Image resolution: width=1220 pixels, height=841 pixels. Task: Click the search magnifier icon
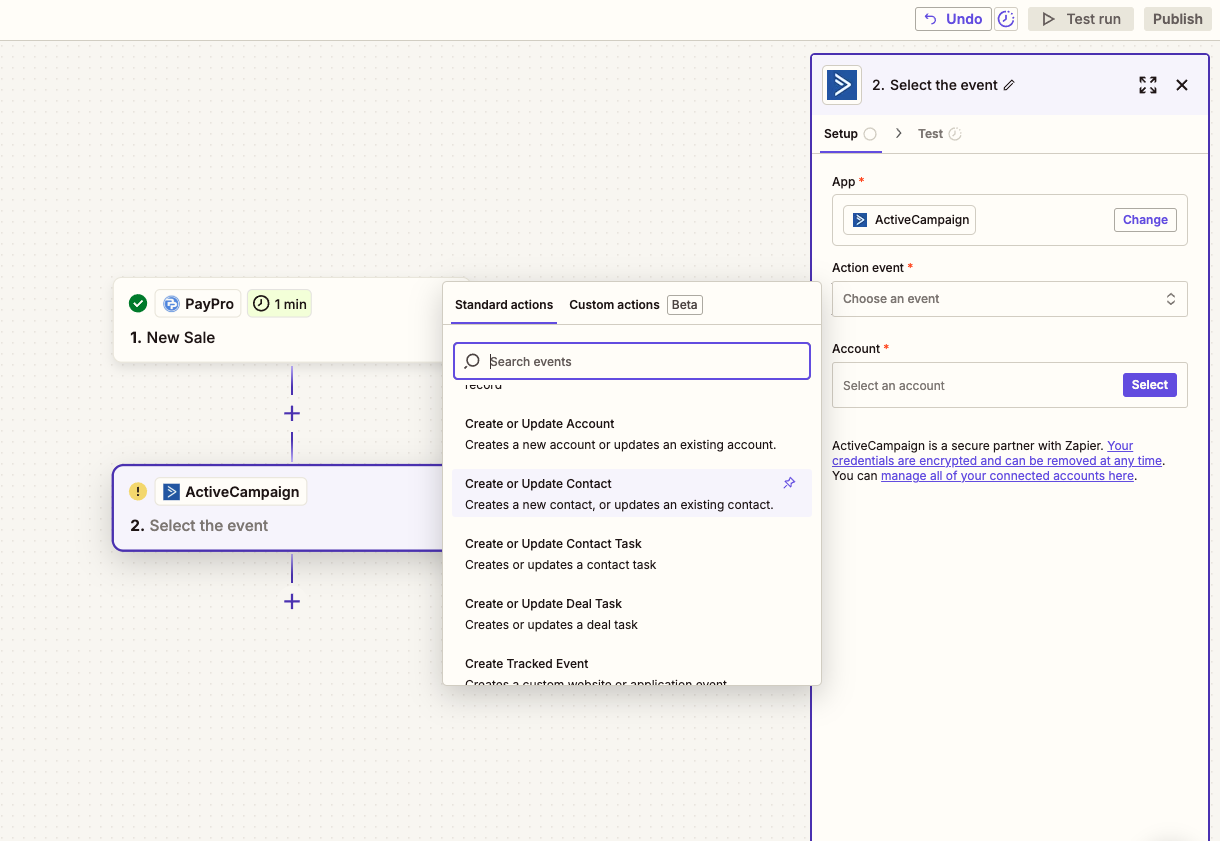[472, 361]
